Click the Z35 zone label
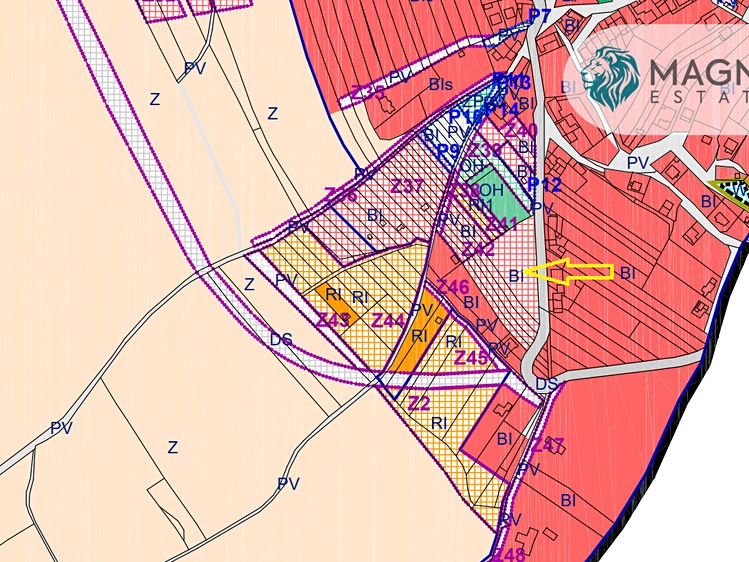 tap(368, 92)
